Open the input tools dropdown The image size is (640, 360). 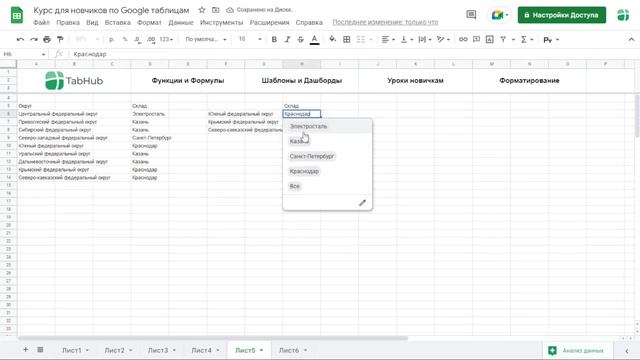(x=551, y=40)
